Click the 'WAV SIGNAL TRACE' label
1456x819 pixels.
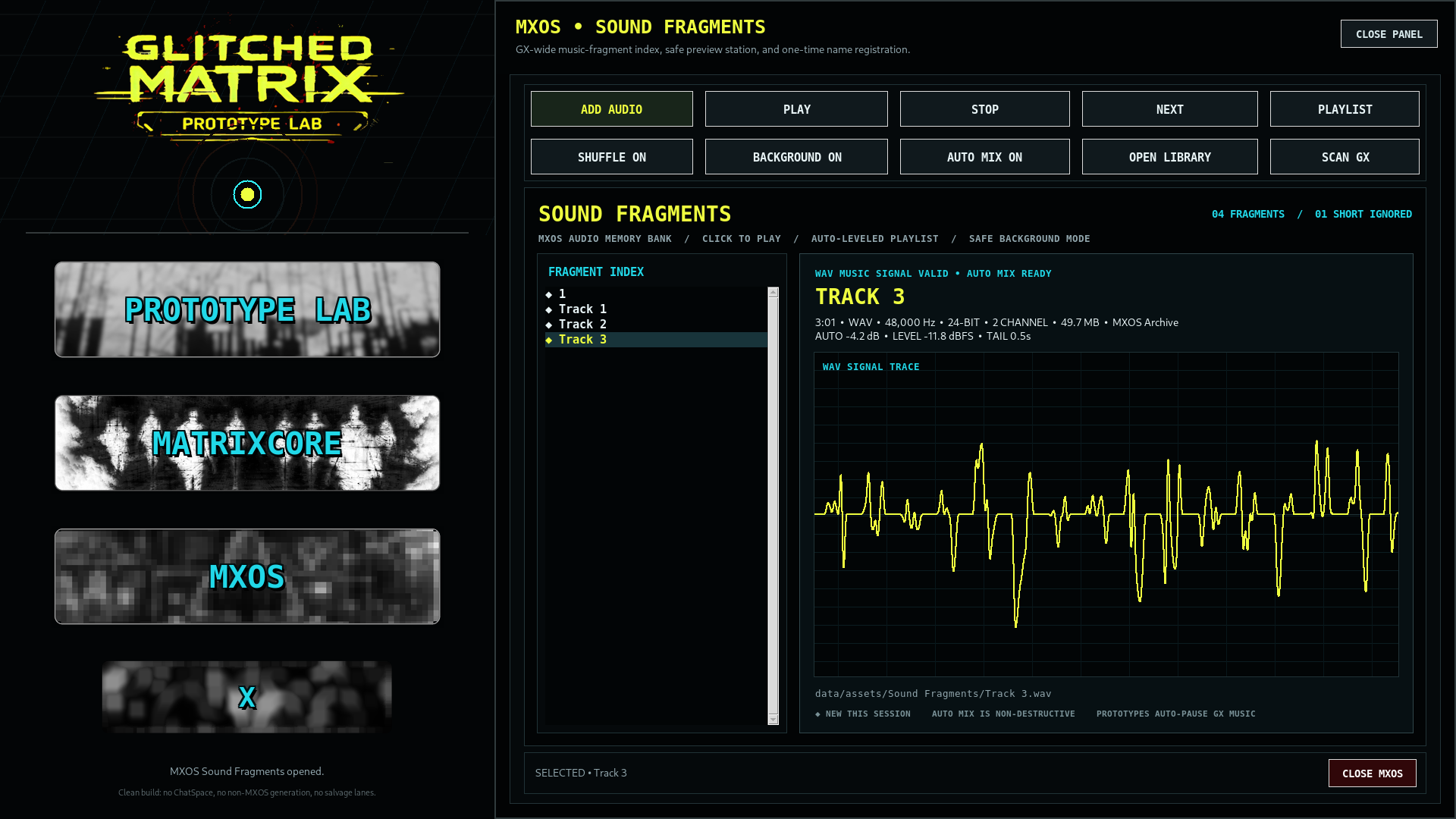871,367
